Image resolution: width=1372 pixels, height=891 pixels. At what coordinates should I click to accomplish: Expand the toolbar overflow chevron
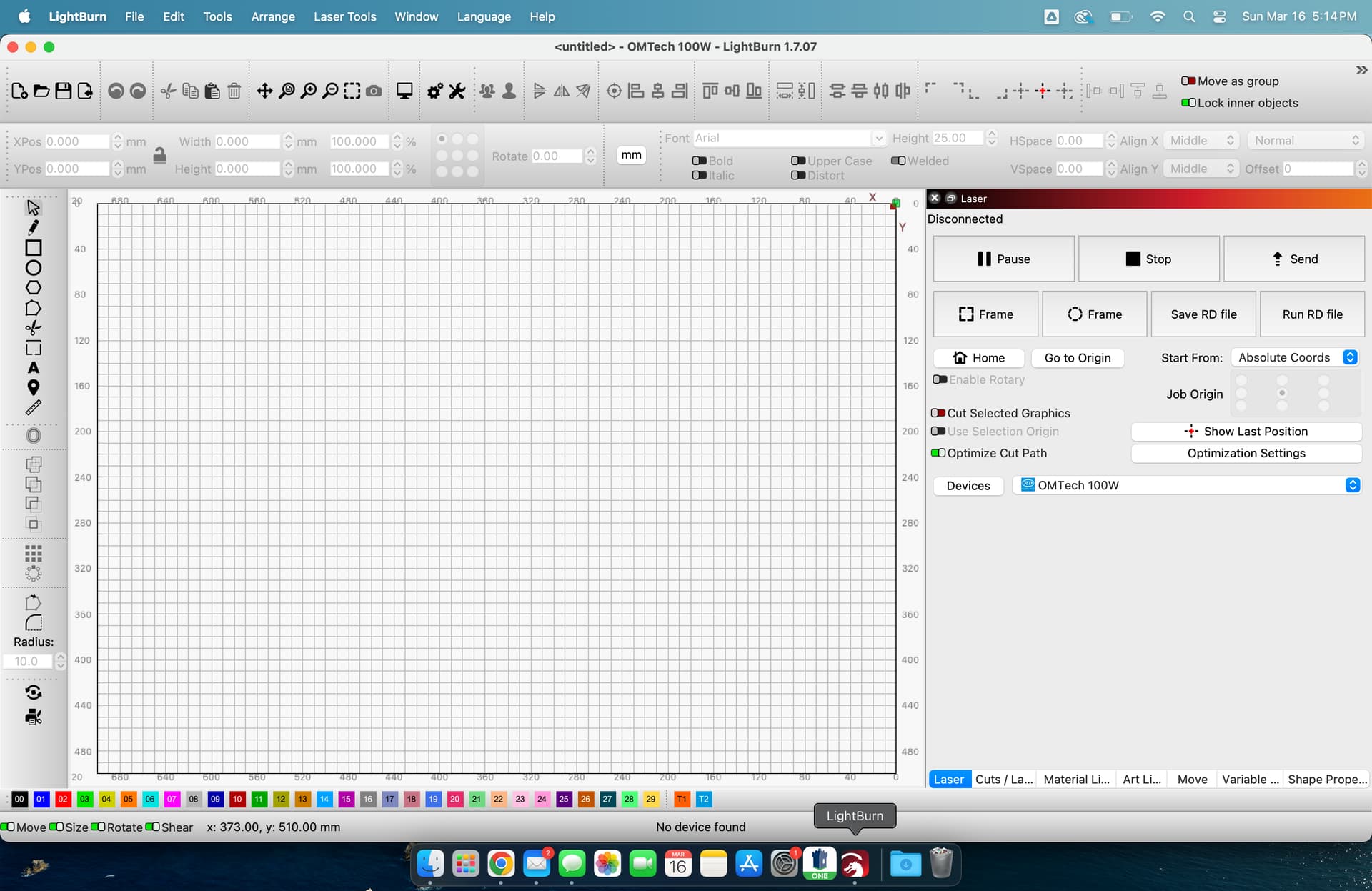(1361, 70)
